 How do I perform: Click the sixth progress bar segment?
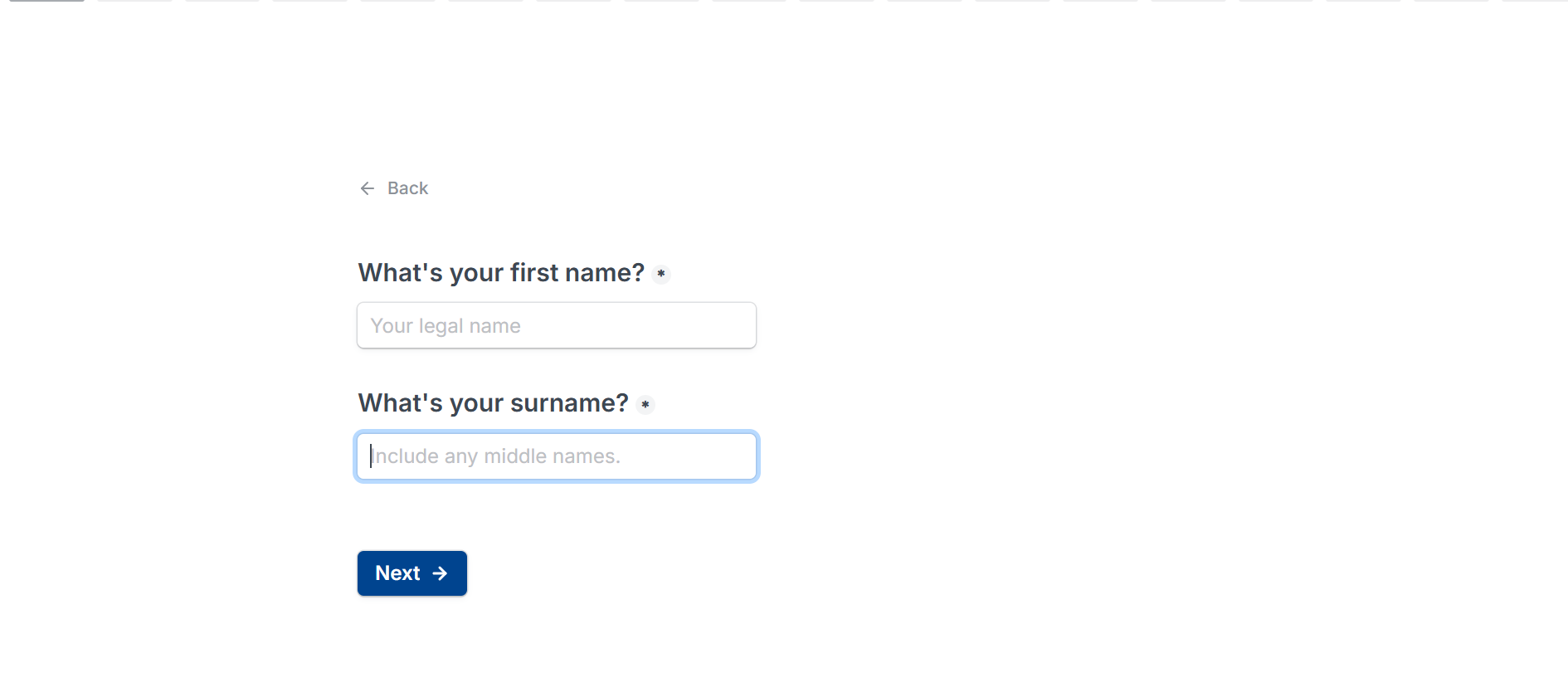[486, 1]
